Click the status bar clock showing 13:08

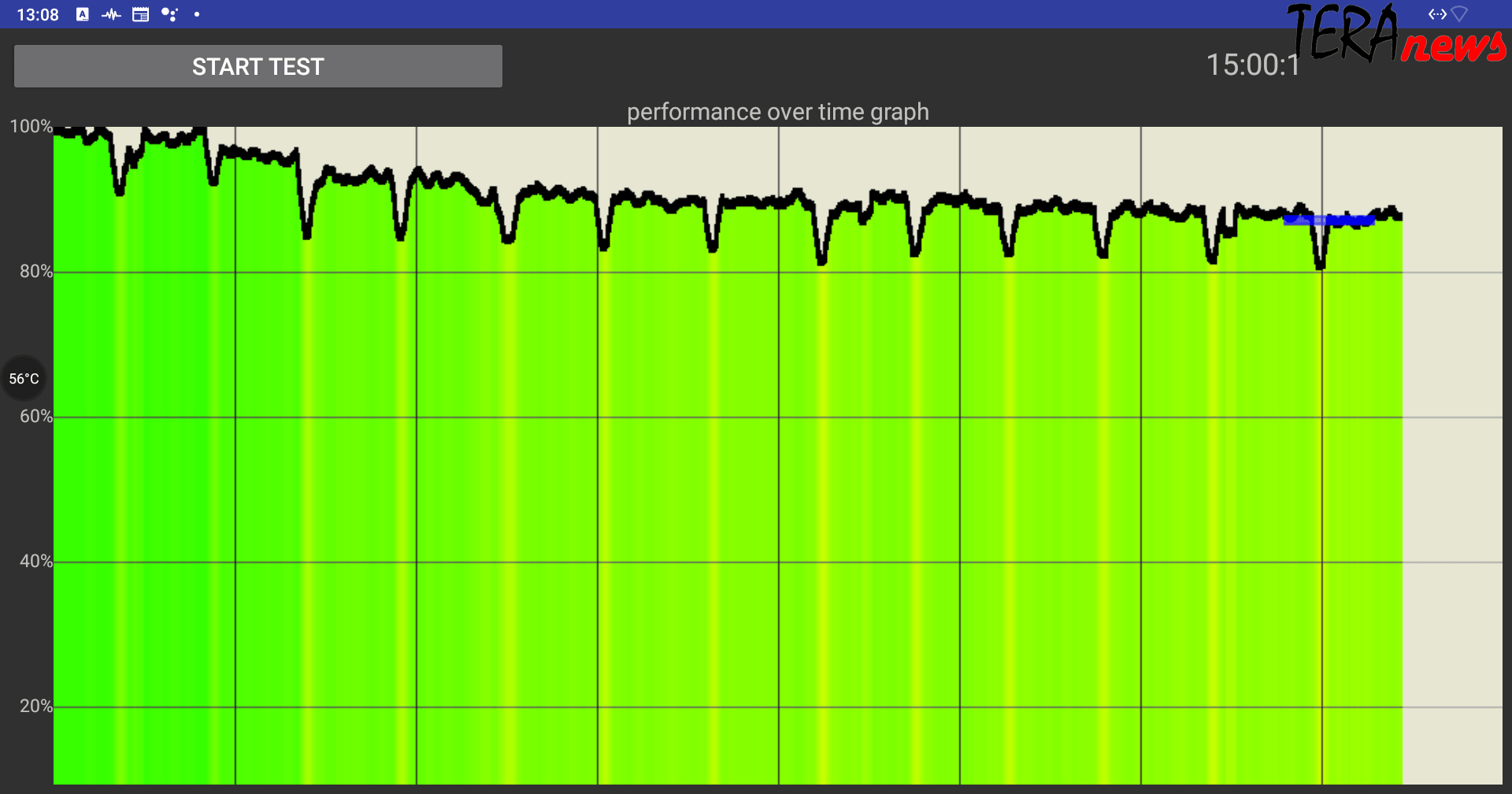(38, 15)
